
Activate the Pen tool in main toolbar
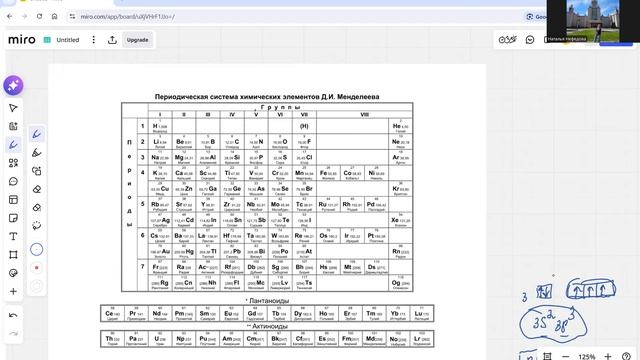pos(13,145)
